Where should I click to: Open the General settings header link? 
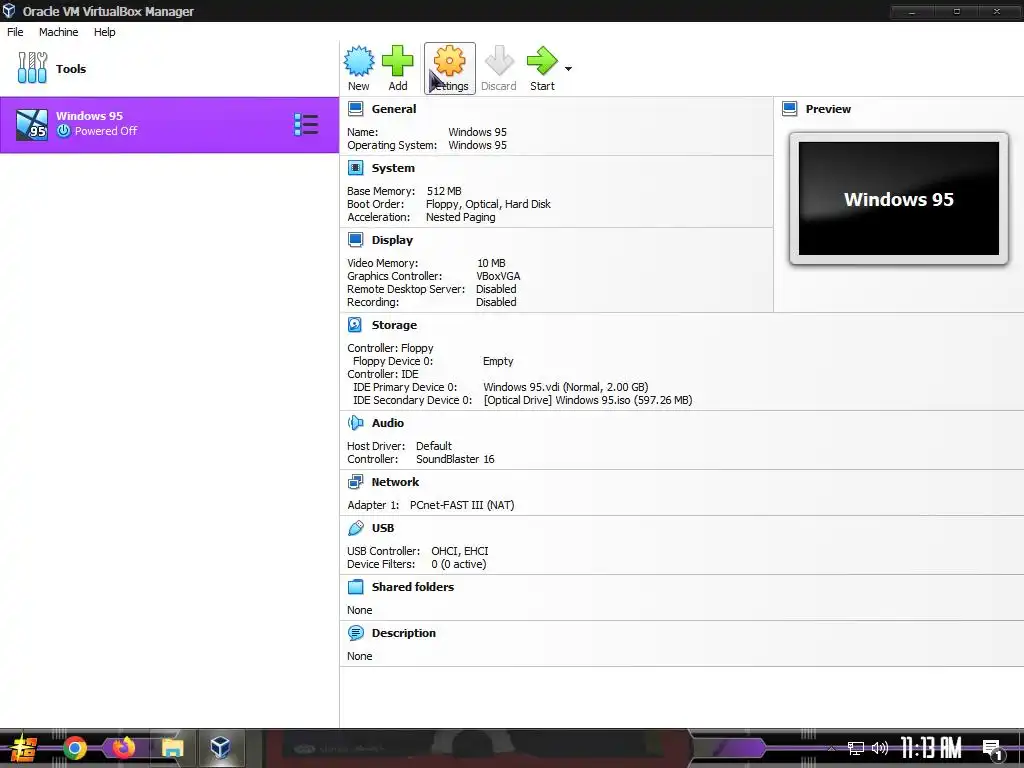[x=394, y=109]
